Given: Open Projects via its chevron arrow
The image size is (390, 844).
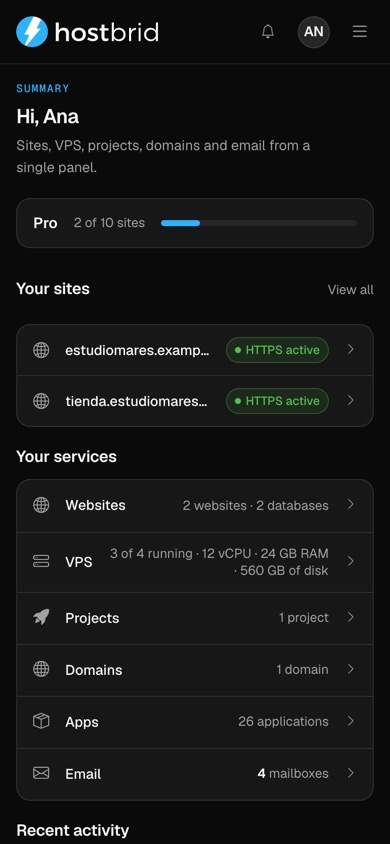Looking at the screenshot, I should tap(351, 617).
